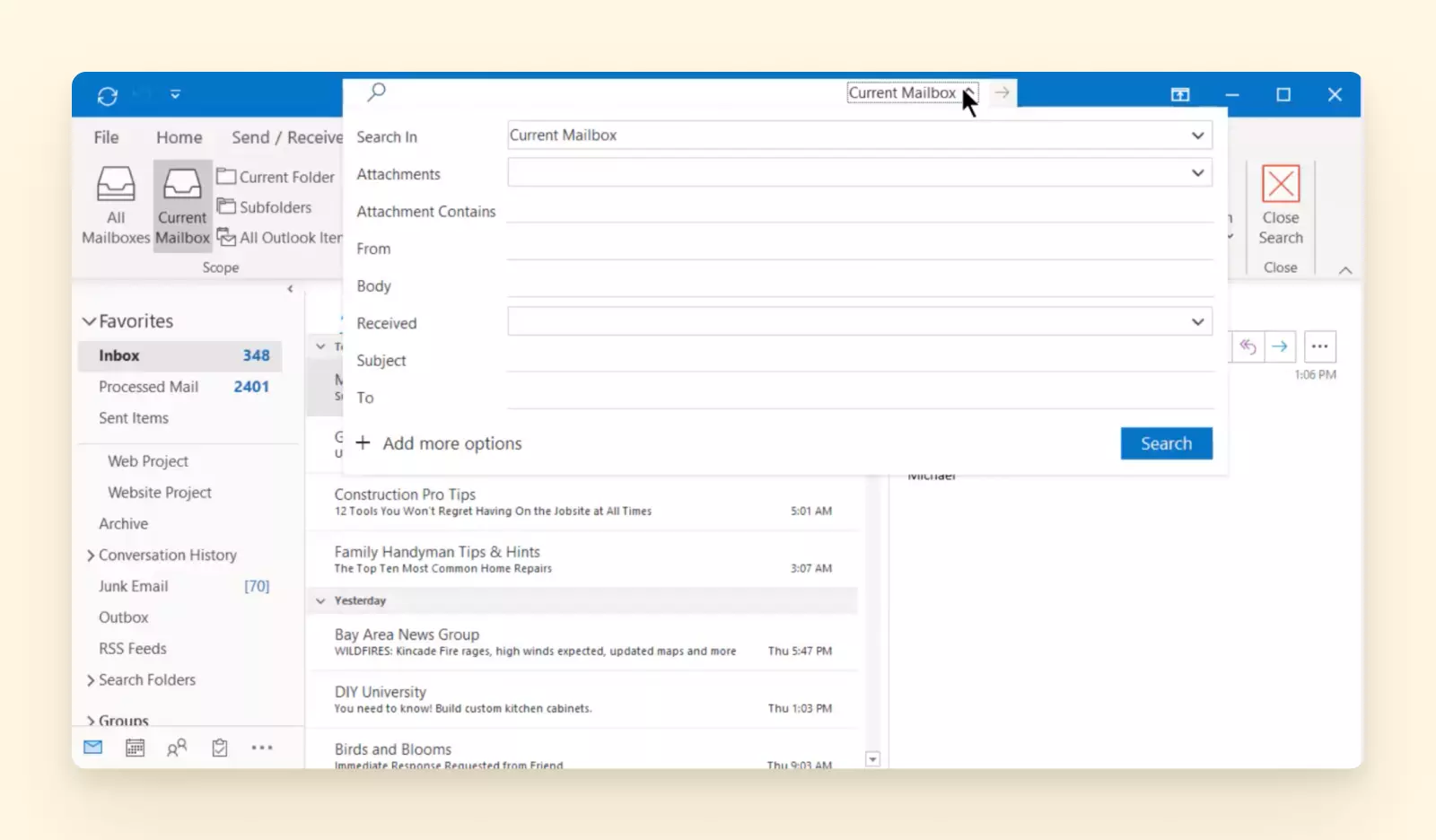
Task: Expand Search Folders
Action: (x=91, y=680)
